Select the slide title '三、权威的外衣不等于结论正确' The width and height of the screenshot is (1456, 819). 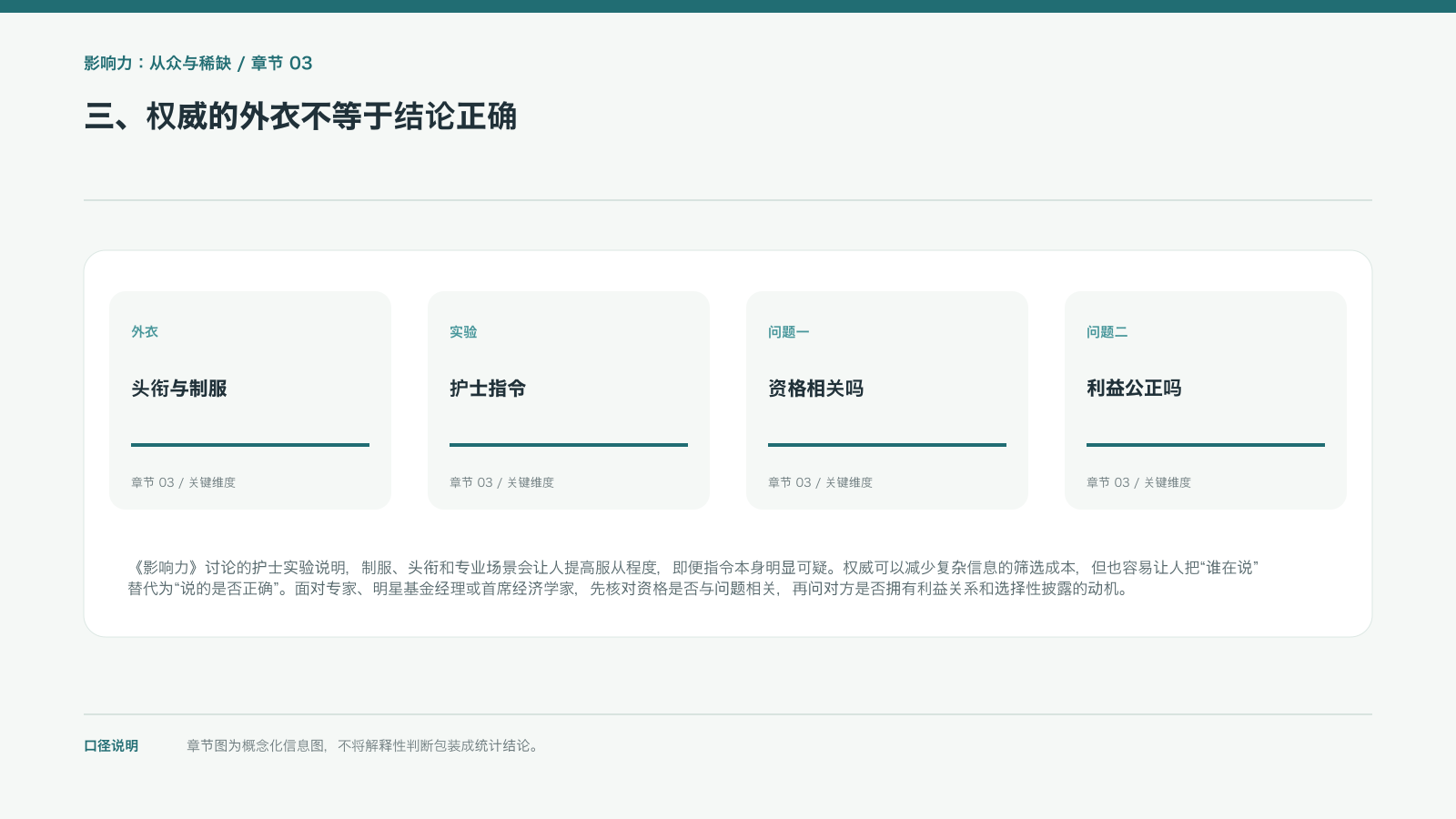point(300,116)
